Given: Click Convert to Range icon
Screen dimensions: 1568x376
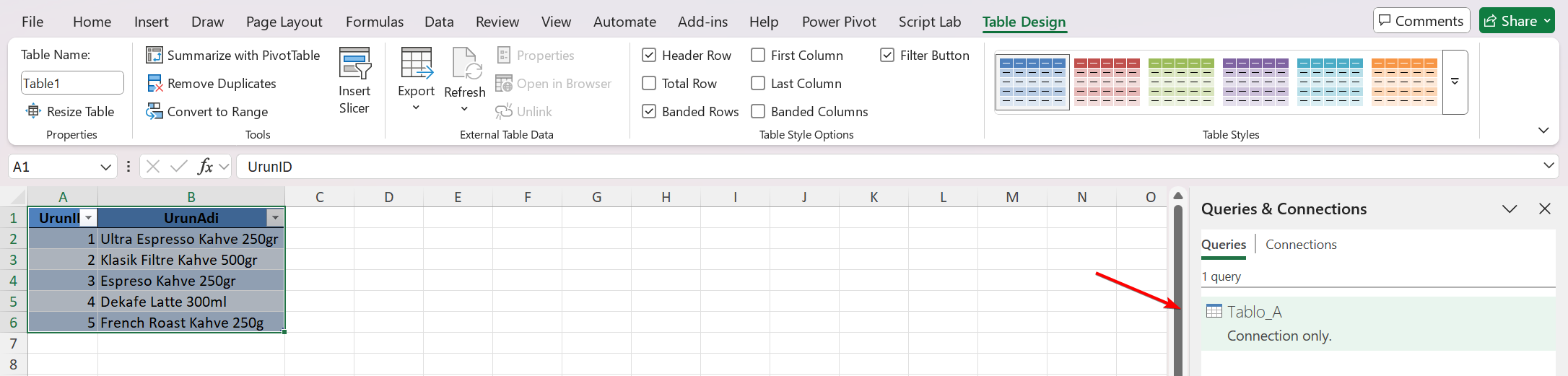Looking at the screenshot, I should click(x=154, y=112).
